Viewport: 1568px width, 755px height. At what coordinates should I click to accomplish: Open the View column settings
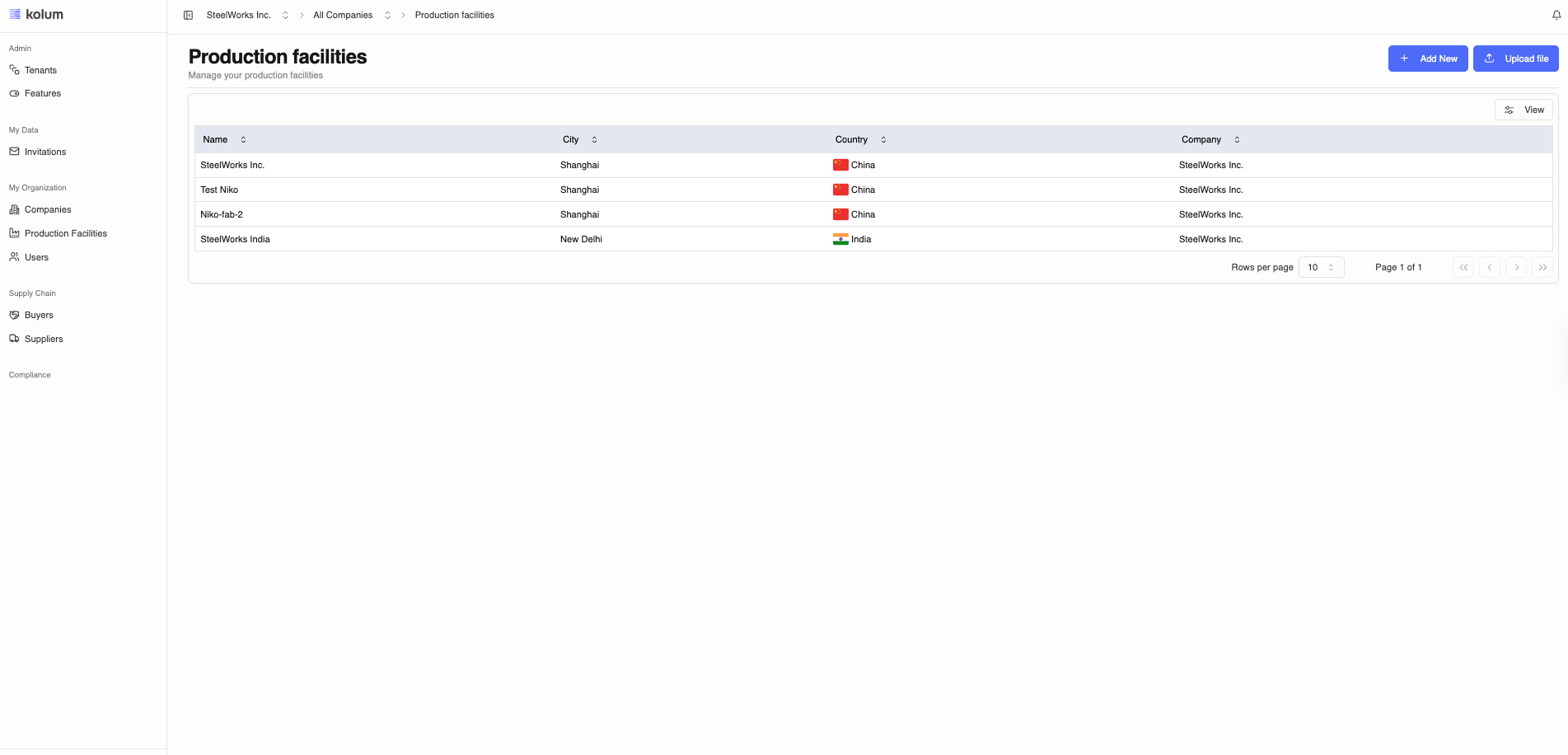coord(1524,110)
